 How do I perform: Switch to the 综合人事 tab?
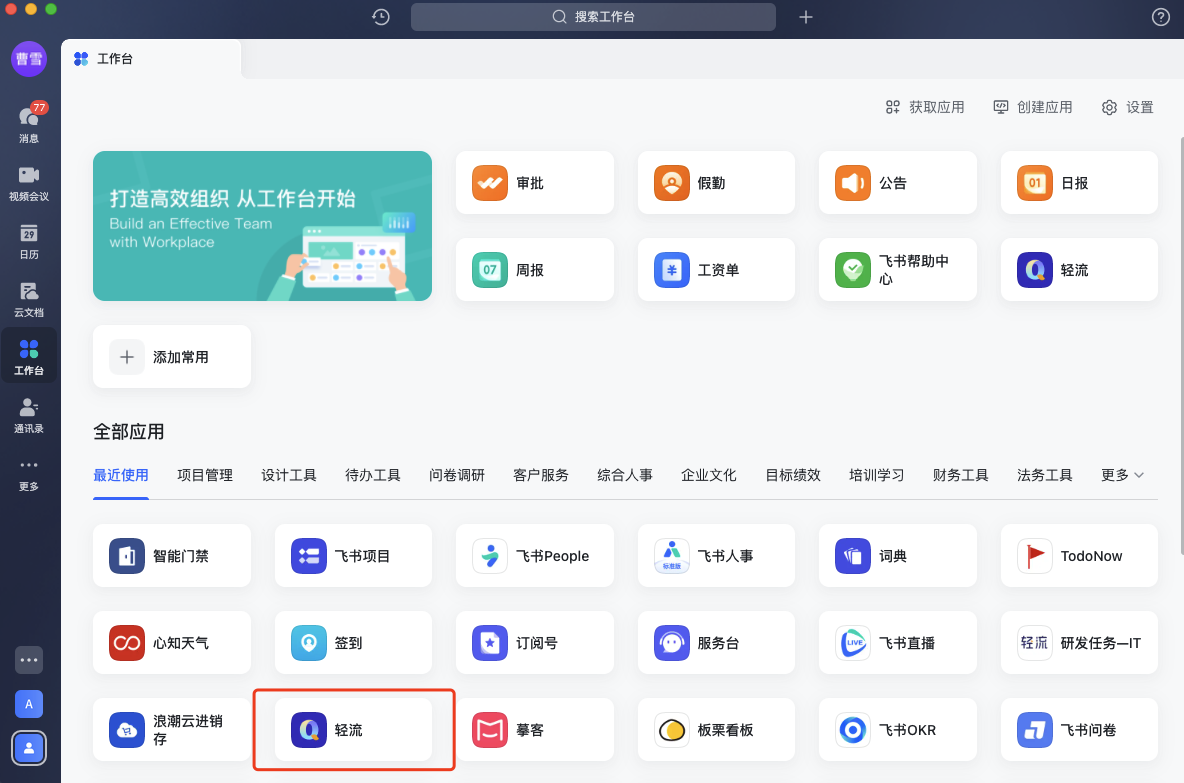coord(624,475)
